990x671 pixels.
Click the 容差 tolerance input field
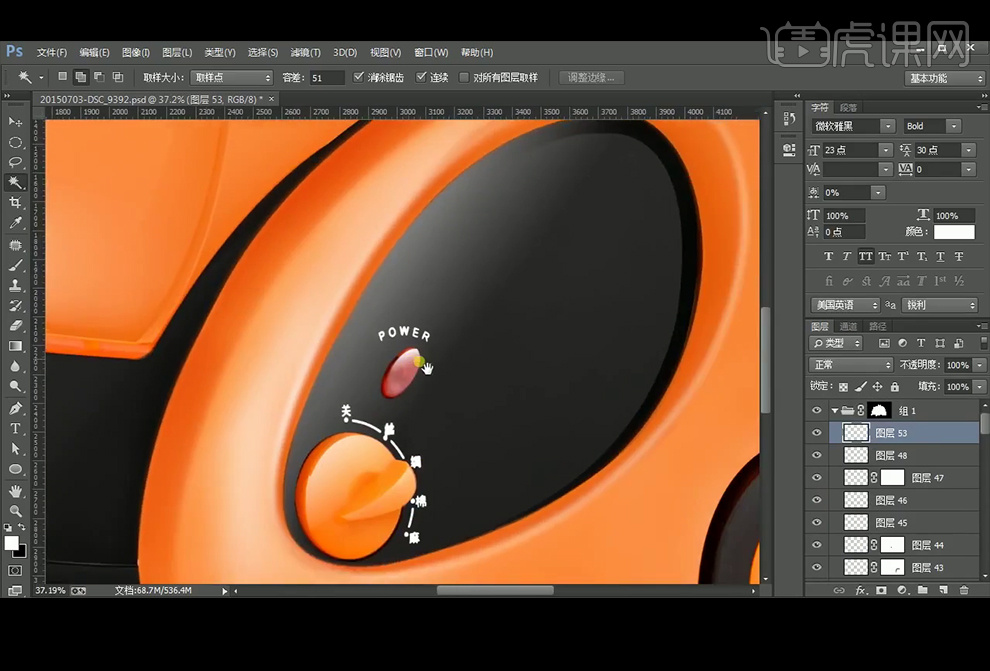pyautogui.click(x=326, y=77)
